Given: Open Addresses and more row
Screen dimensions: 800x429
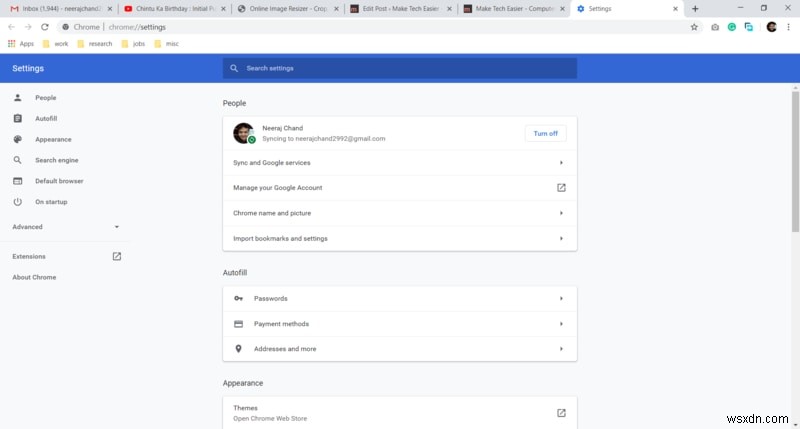Looking at the screenshot, I should (x=399, y=349).
